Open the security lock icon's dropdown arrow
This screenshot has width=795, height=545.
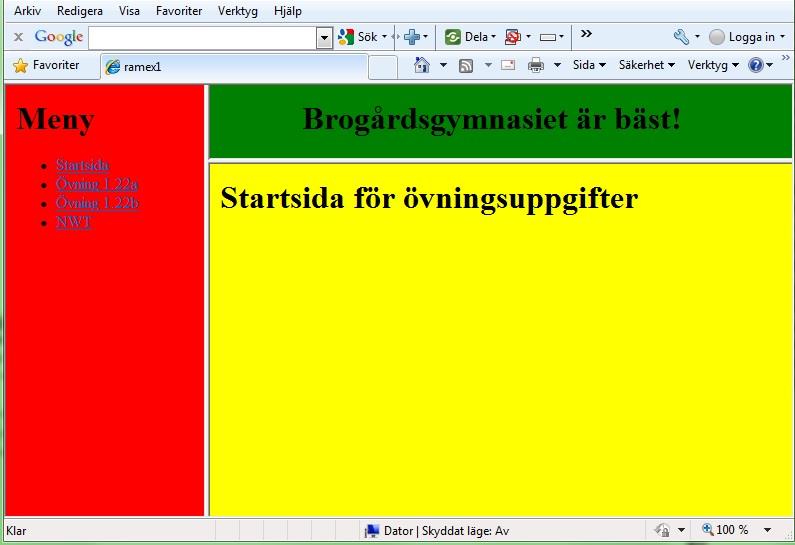tap(681, 530)
